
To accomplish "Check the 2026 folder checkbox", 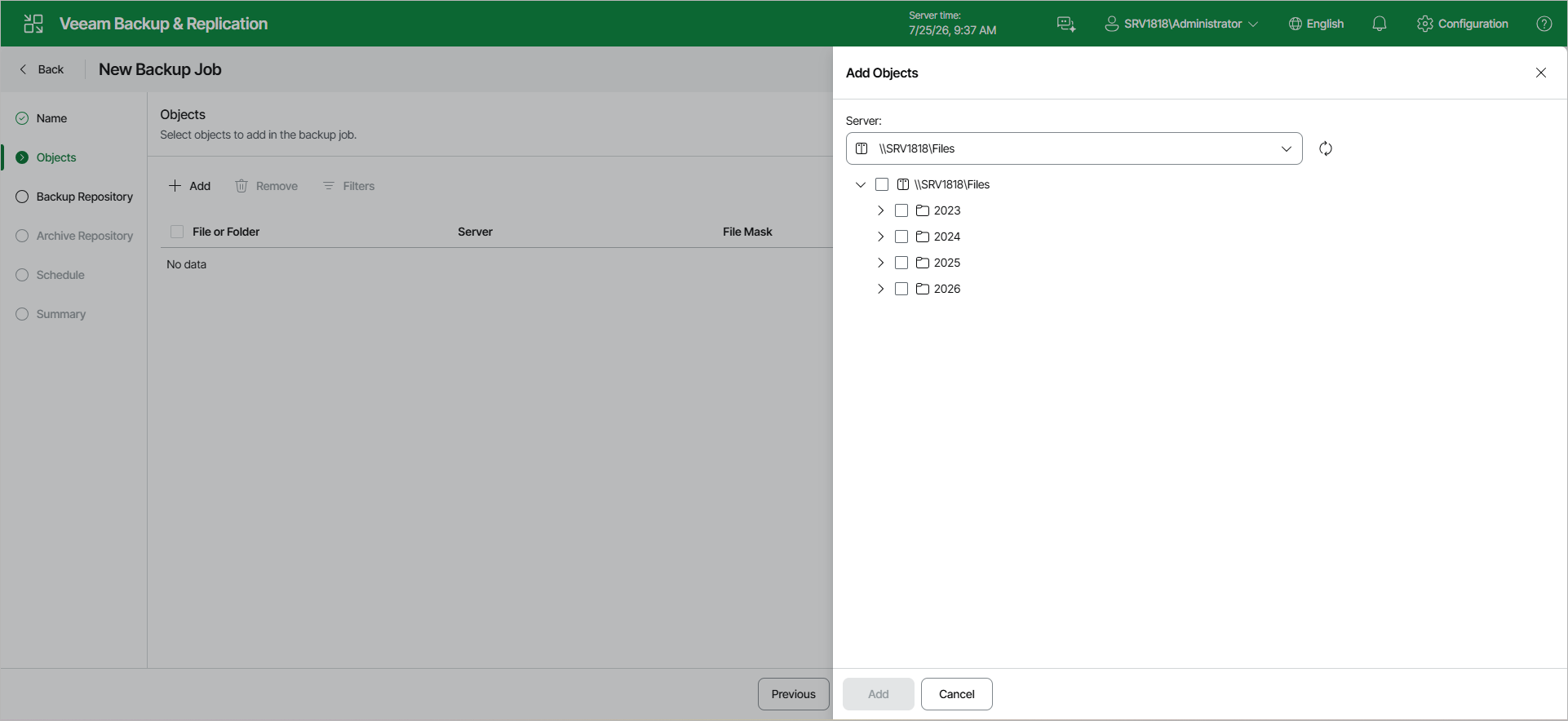I will pyautogui.click(x=901, y=289).
